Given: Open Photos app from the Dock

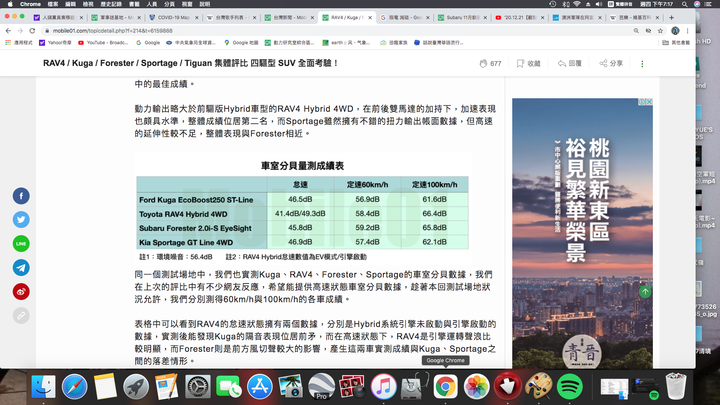Looking at the screenshot, I should pyautogui.click(x=477, y=387).
